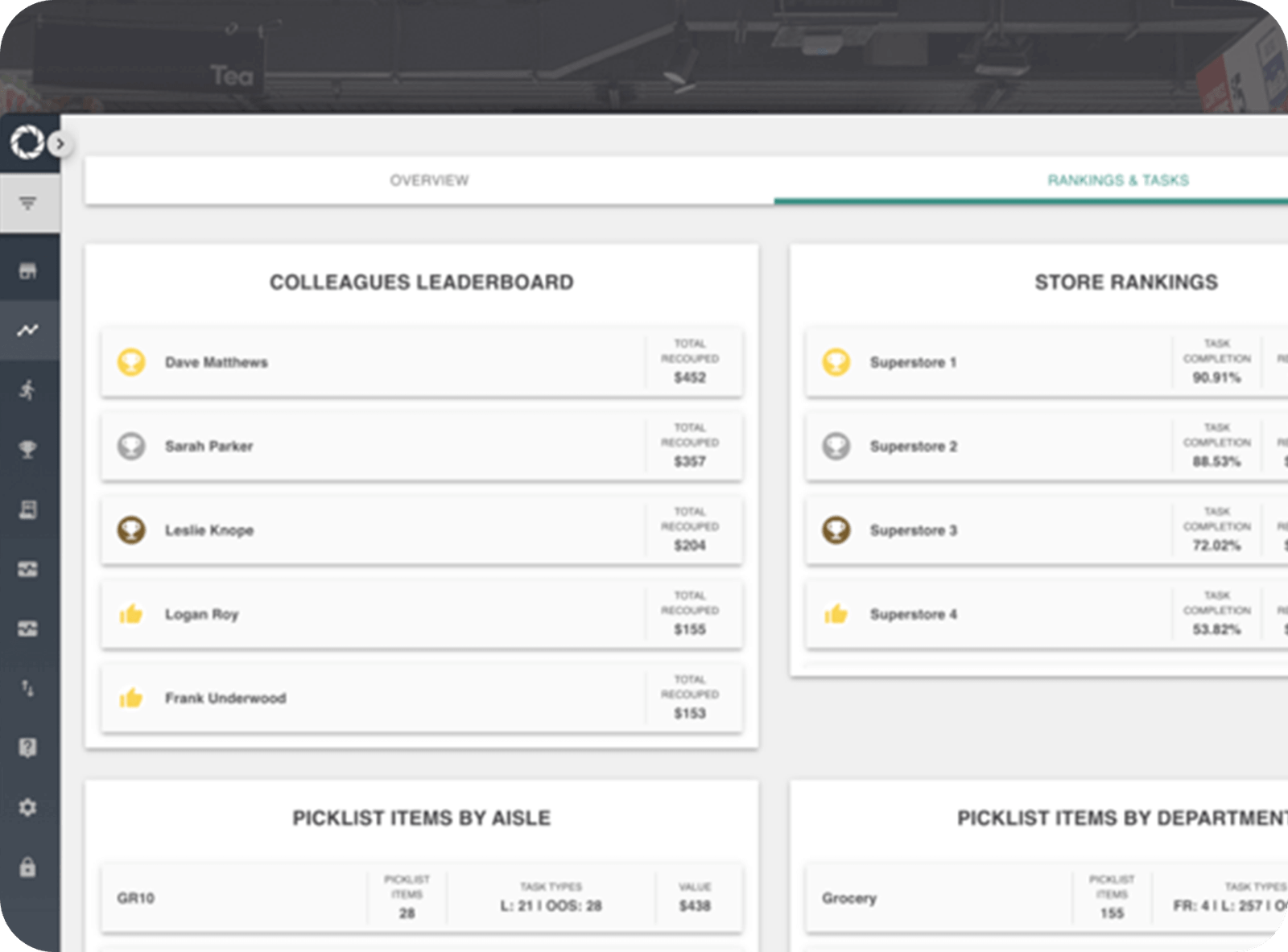Open the up-down arrows sidebar icon
The width and height of the screenshot is (1288, 952).
(x=28, y=689)
